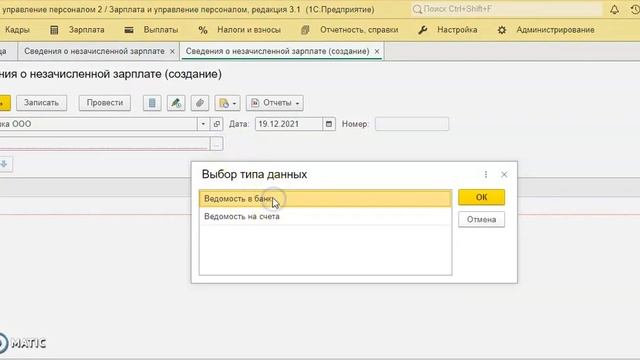Expand the organization dropdown arrow
The height and width of the screenshot is (360, 640).
click(x=203, y=124)
